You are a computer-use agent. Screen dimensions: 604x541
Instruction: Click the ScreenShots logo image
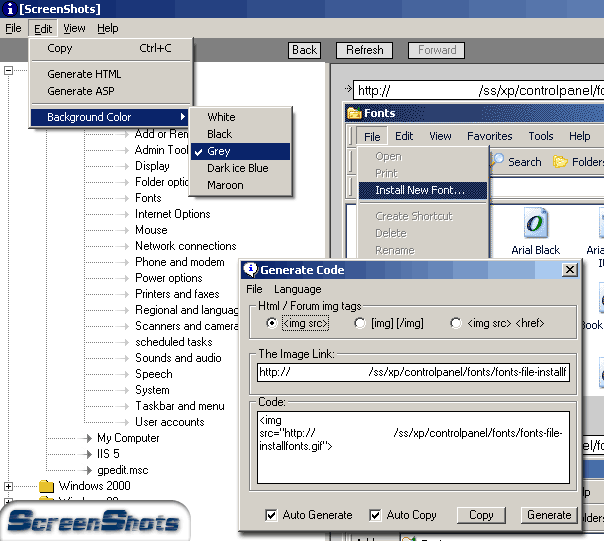point(95,521)
